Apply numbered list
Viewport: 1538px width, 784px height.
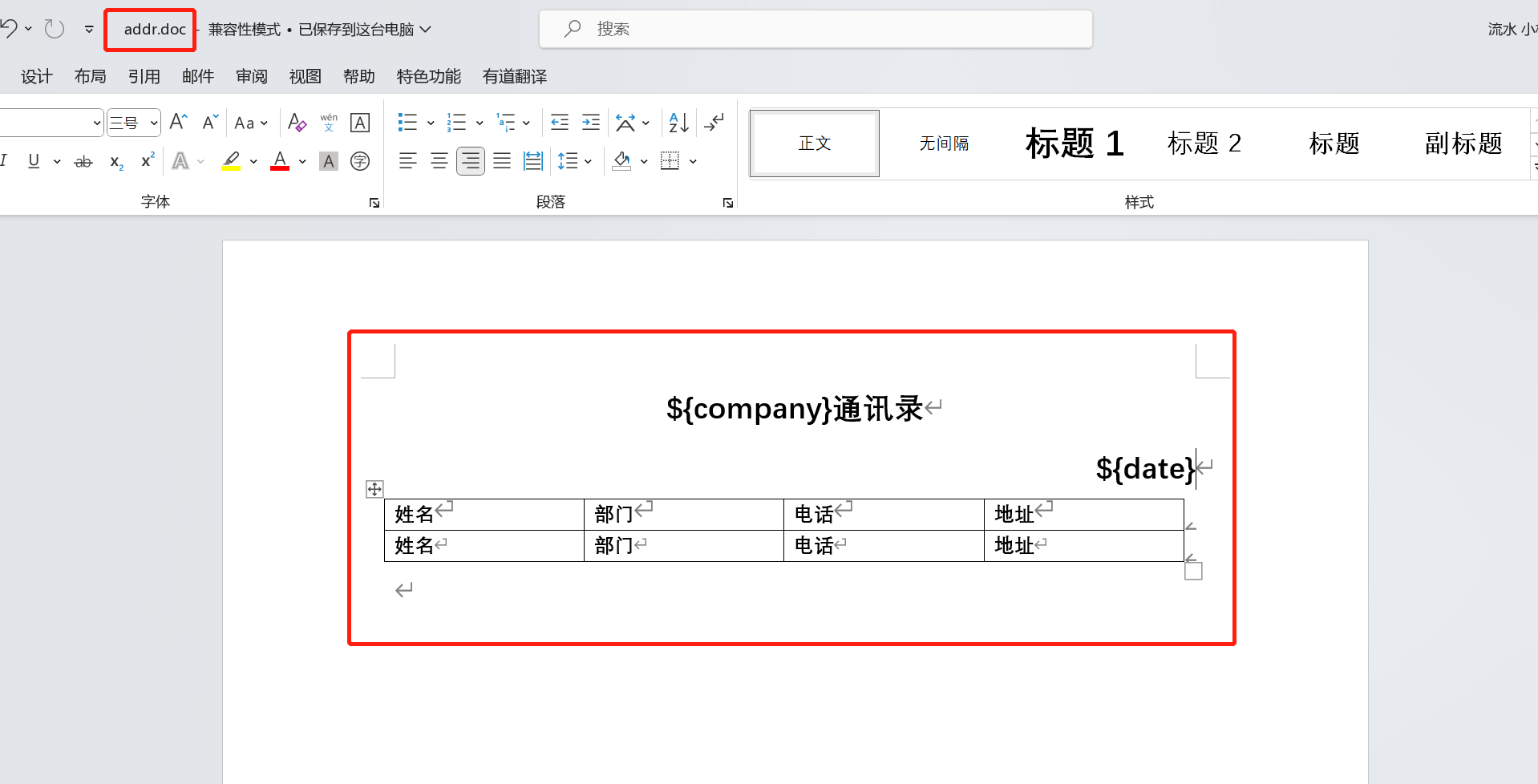[x=456, y=123]
